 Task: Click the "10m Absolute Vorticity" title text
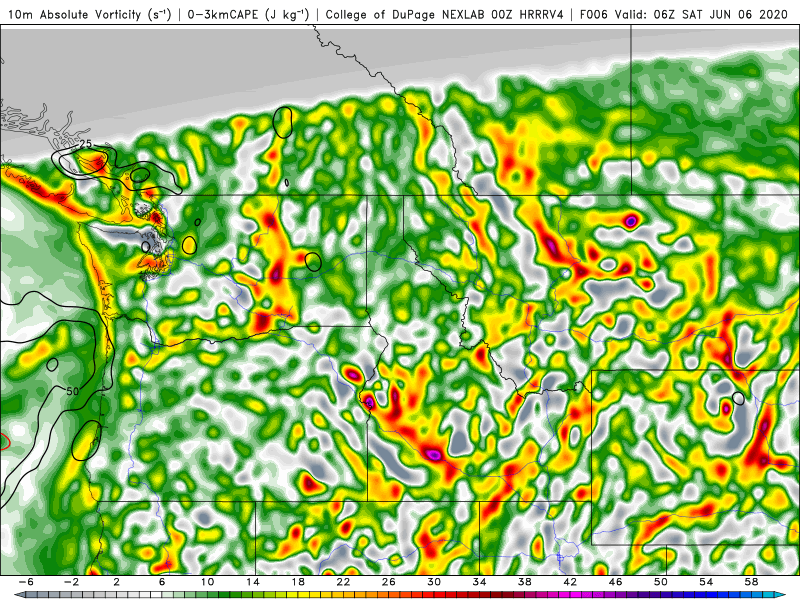click(75, 14)
